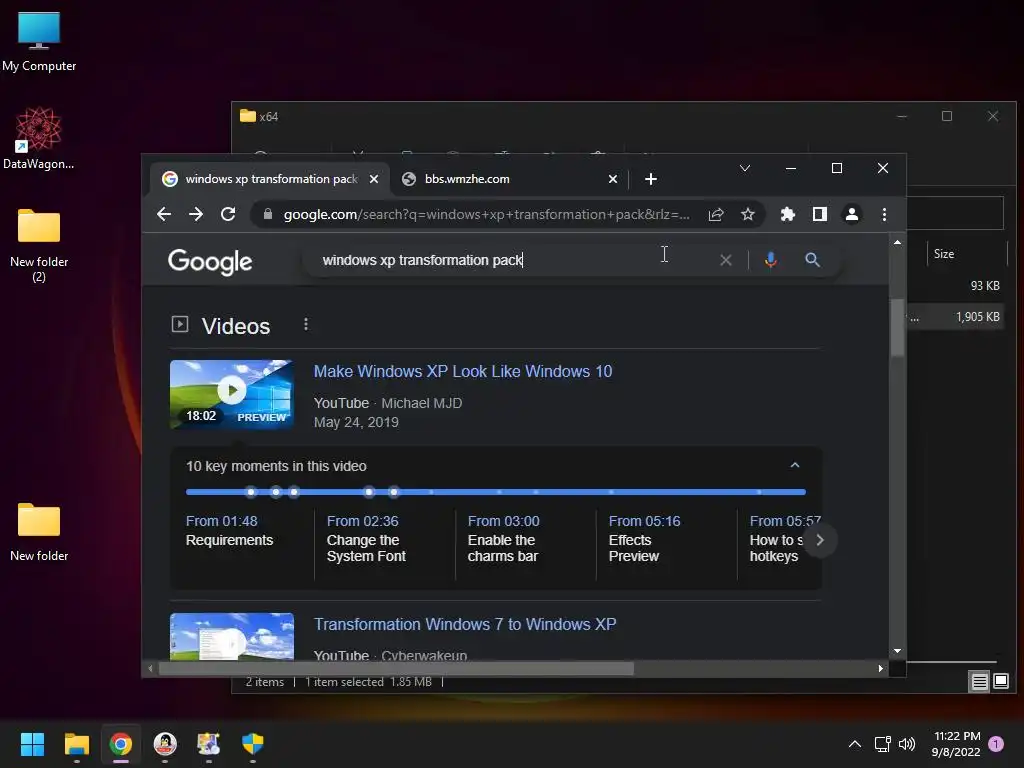Click Chrome icon on taskbar
The height and width of the screenshot is (768, 1024).
(x=121, y=744)
